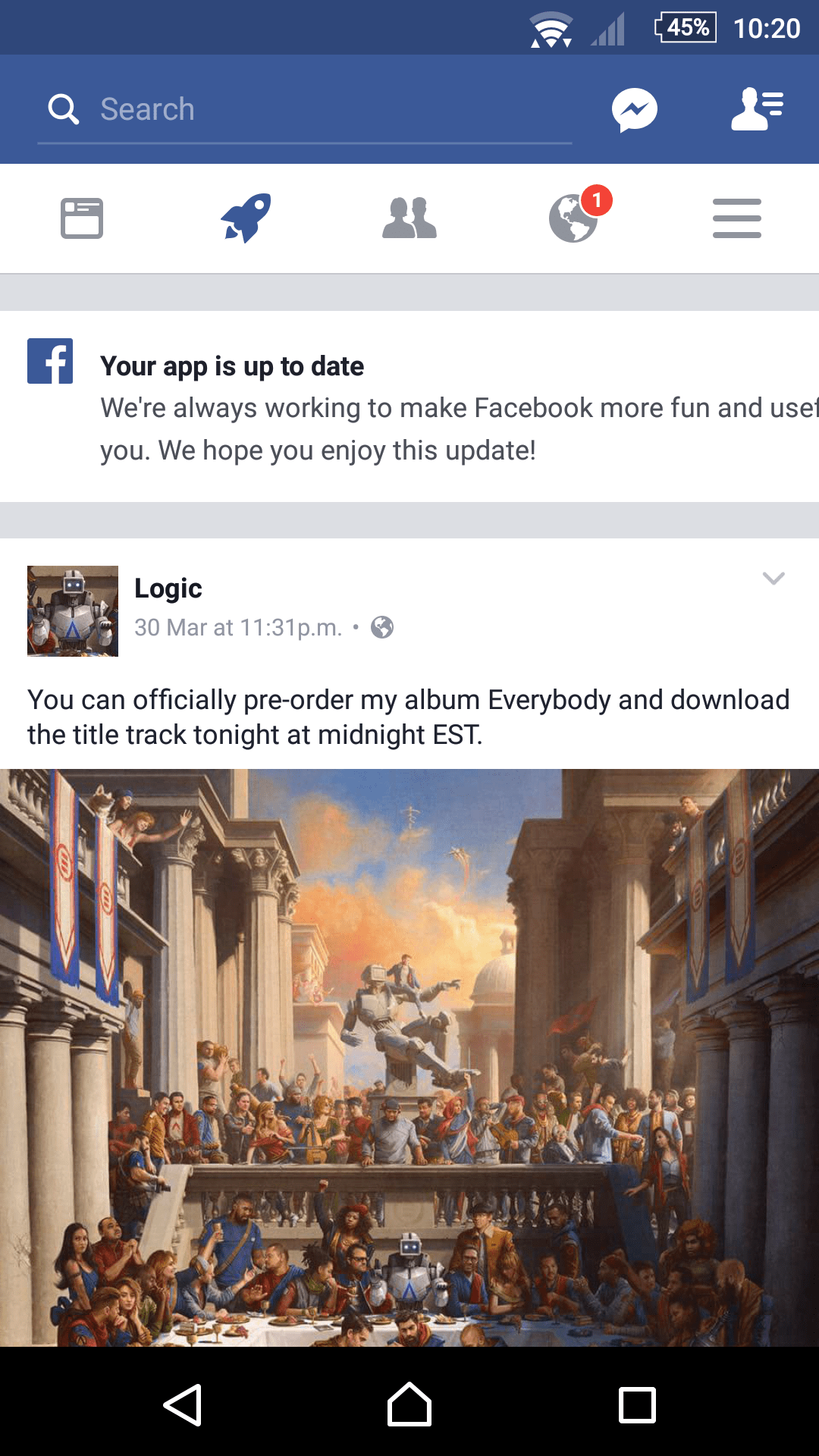Open friend requests contacts icon in header
This screenshot has height=1456, width=819.
pyautogui.click(x=758, y=109)
